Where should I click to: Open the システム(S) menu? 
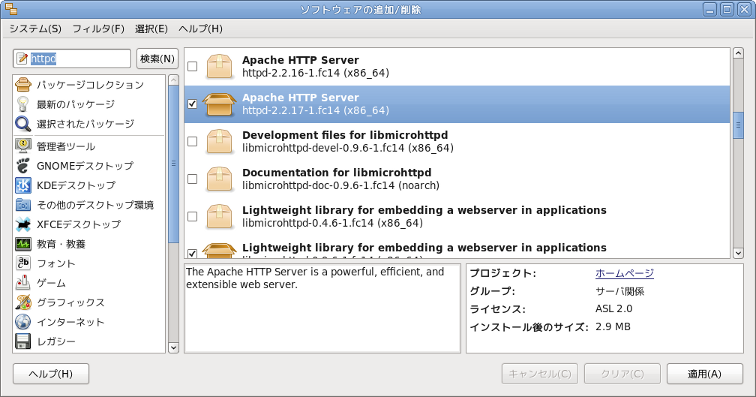[35, 29]
